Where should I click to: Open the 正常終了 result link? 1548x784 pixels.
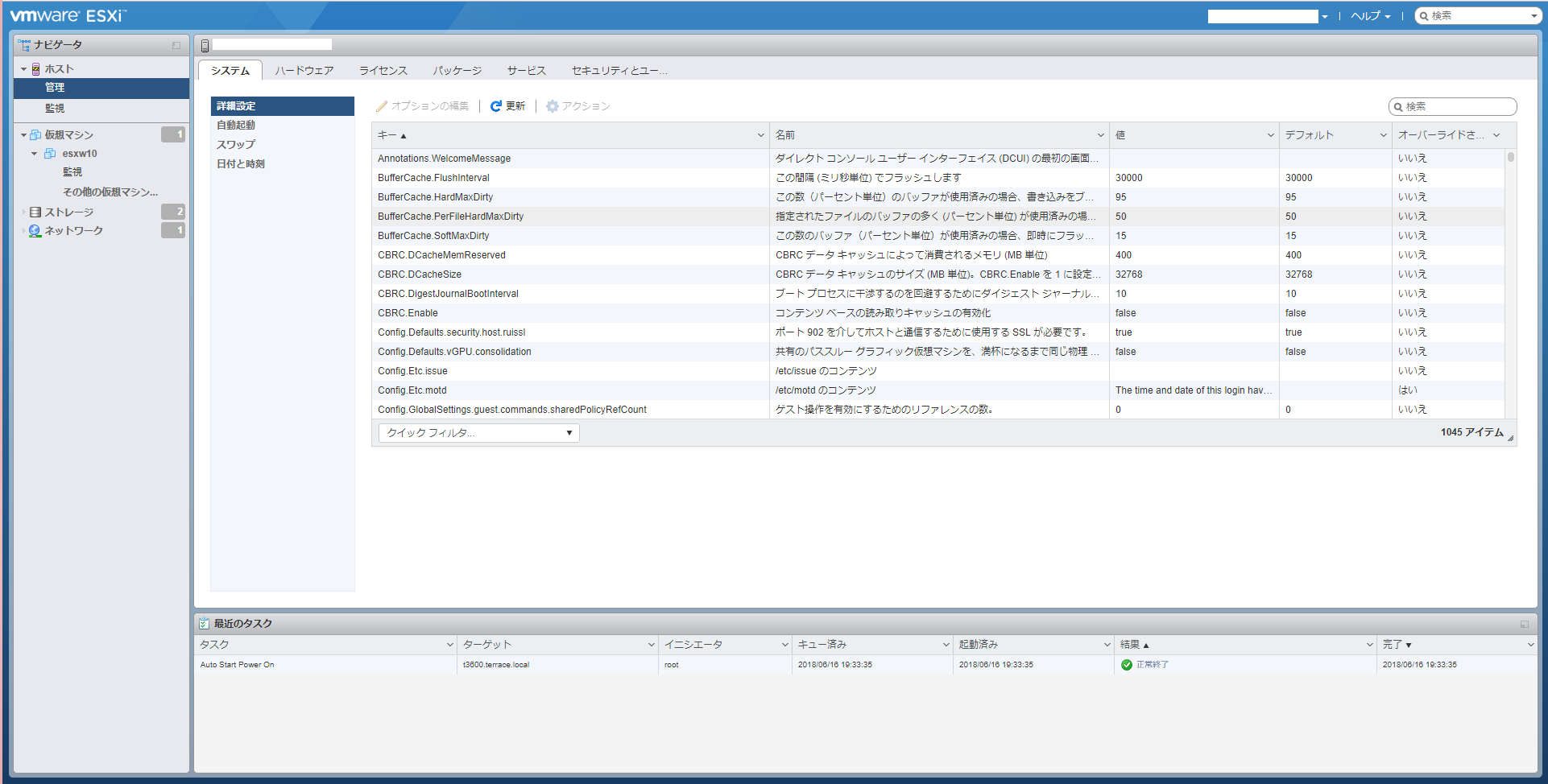(x=1153, y=665)
